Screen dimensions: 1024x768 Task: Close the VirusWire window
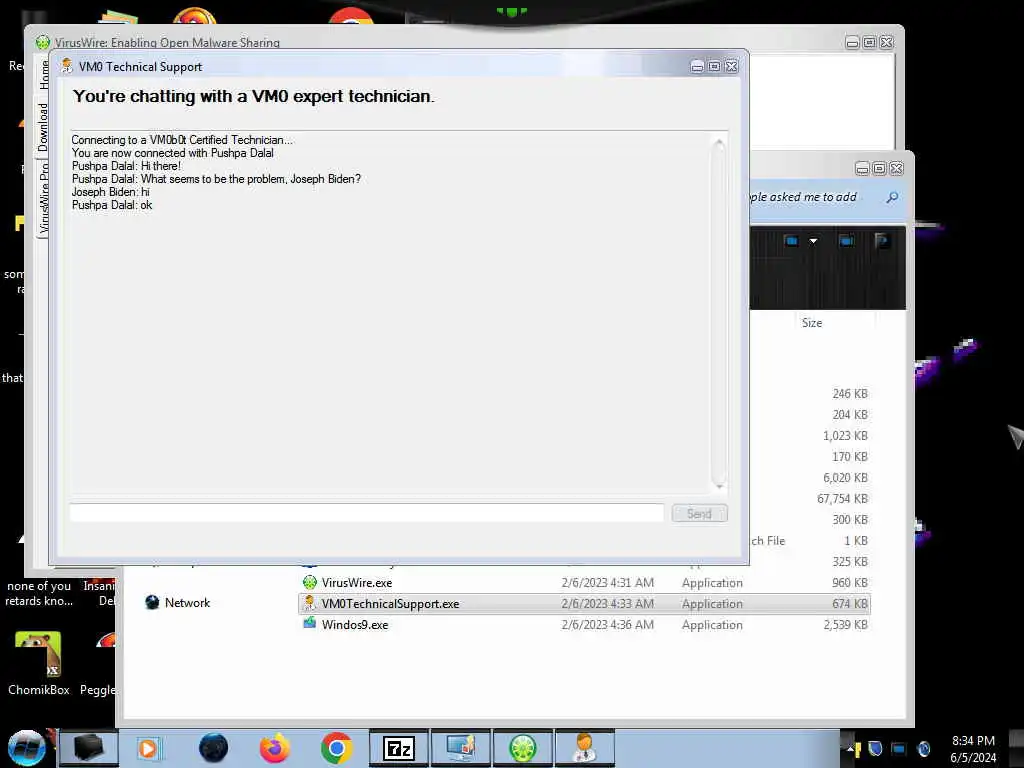tap(887, 42)
